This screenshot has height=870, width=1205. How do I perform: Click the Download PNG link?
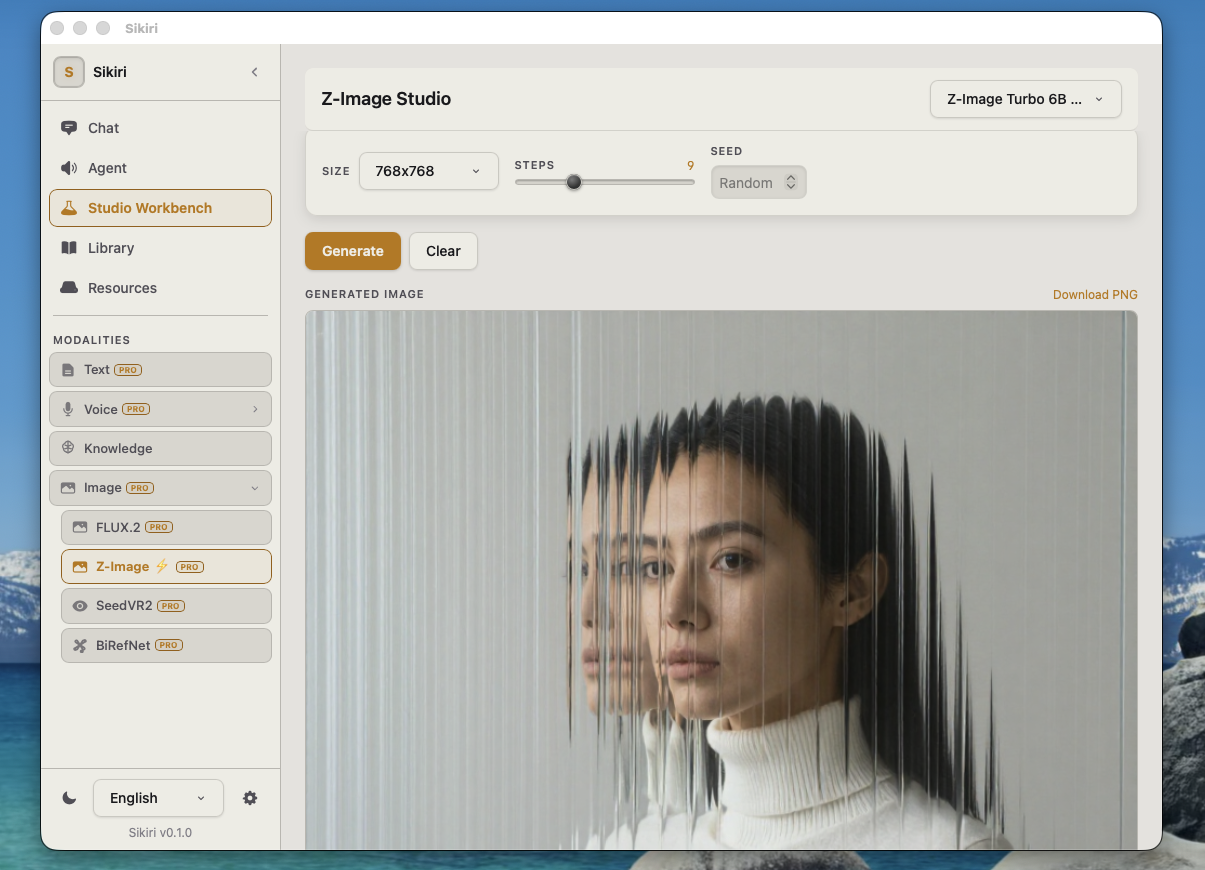(1095, 295)
